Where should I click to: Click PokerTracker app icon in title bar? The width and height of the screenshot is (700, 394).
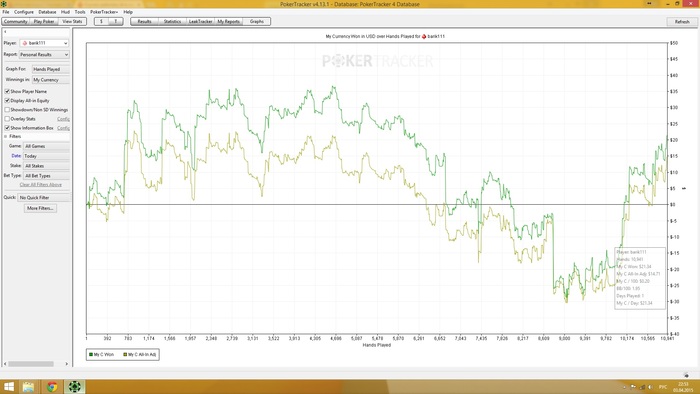(4, 4)
